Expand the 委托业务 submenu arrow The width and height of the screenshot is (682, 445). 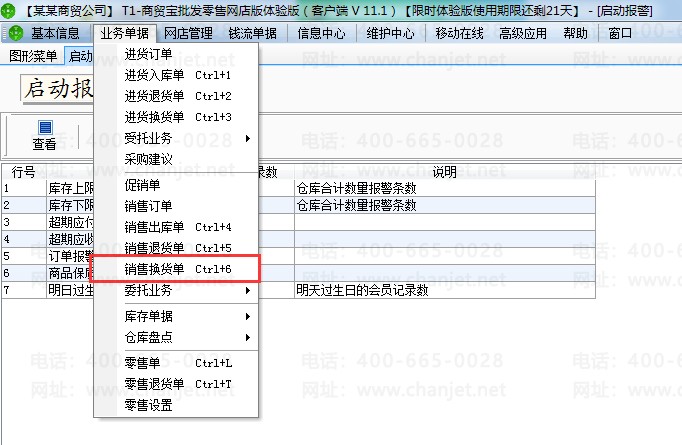coord(247,290)
